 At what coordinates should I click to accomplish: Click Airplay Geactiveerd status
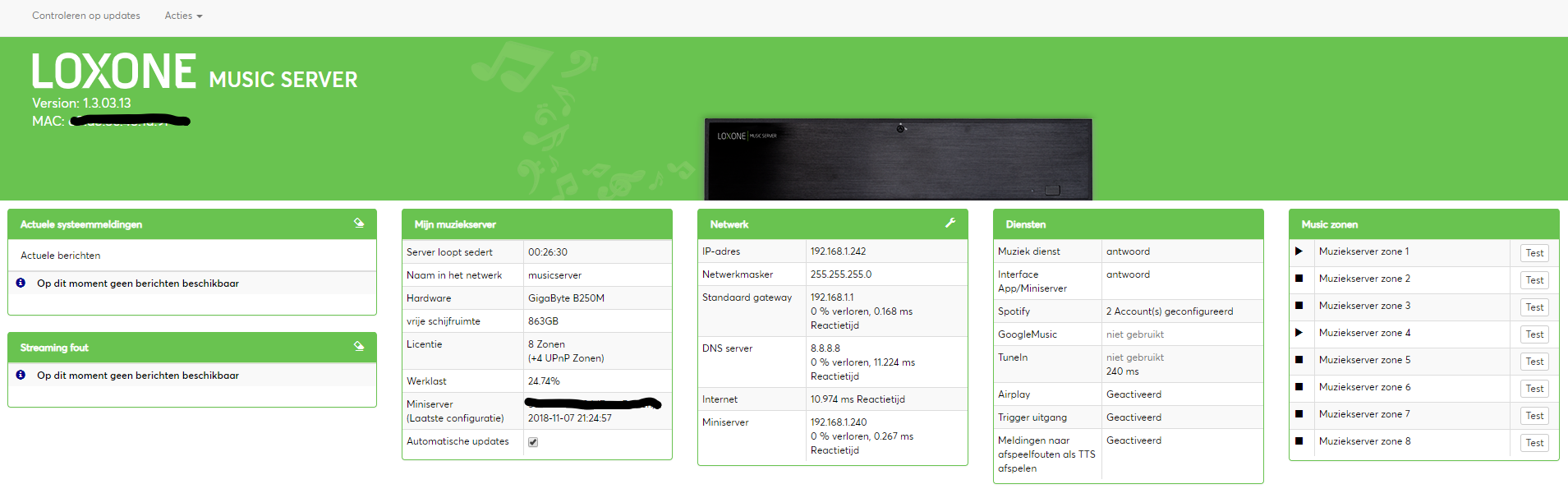[1133, 394]
